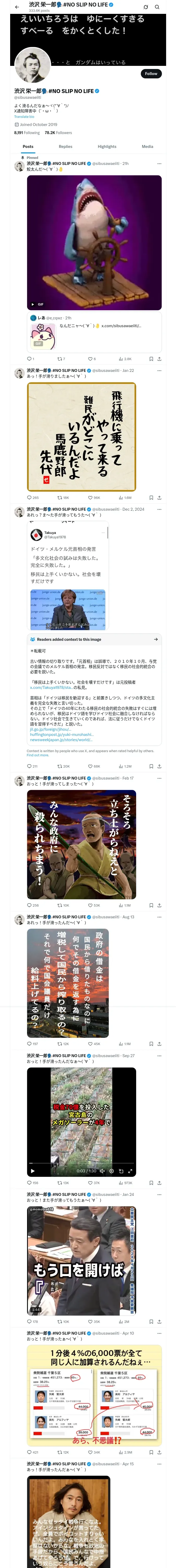176x1568 pixels.
Task: Click the Grok icon beside search
Action: pyautogui.click(x=146, y=7)
